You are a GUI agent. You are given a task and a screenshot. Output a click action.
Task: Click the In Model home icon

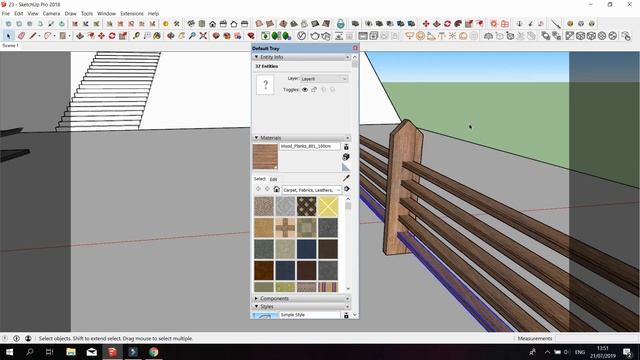[276, 189]
